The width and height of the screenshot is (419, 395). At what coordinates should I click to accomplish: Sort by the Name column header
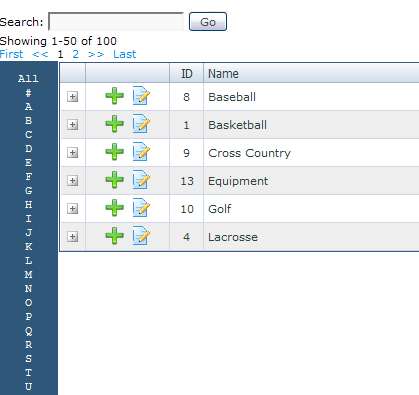223,73
